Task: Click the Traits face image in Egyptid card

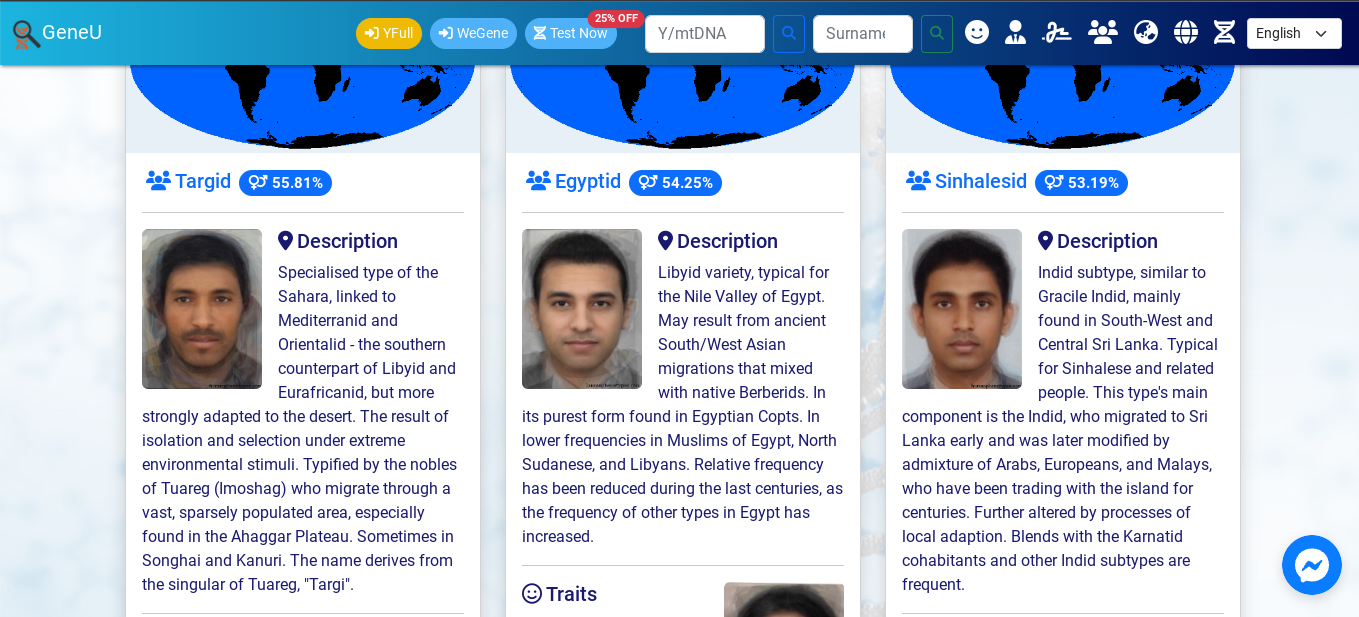Action: point(784,600)
